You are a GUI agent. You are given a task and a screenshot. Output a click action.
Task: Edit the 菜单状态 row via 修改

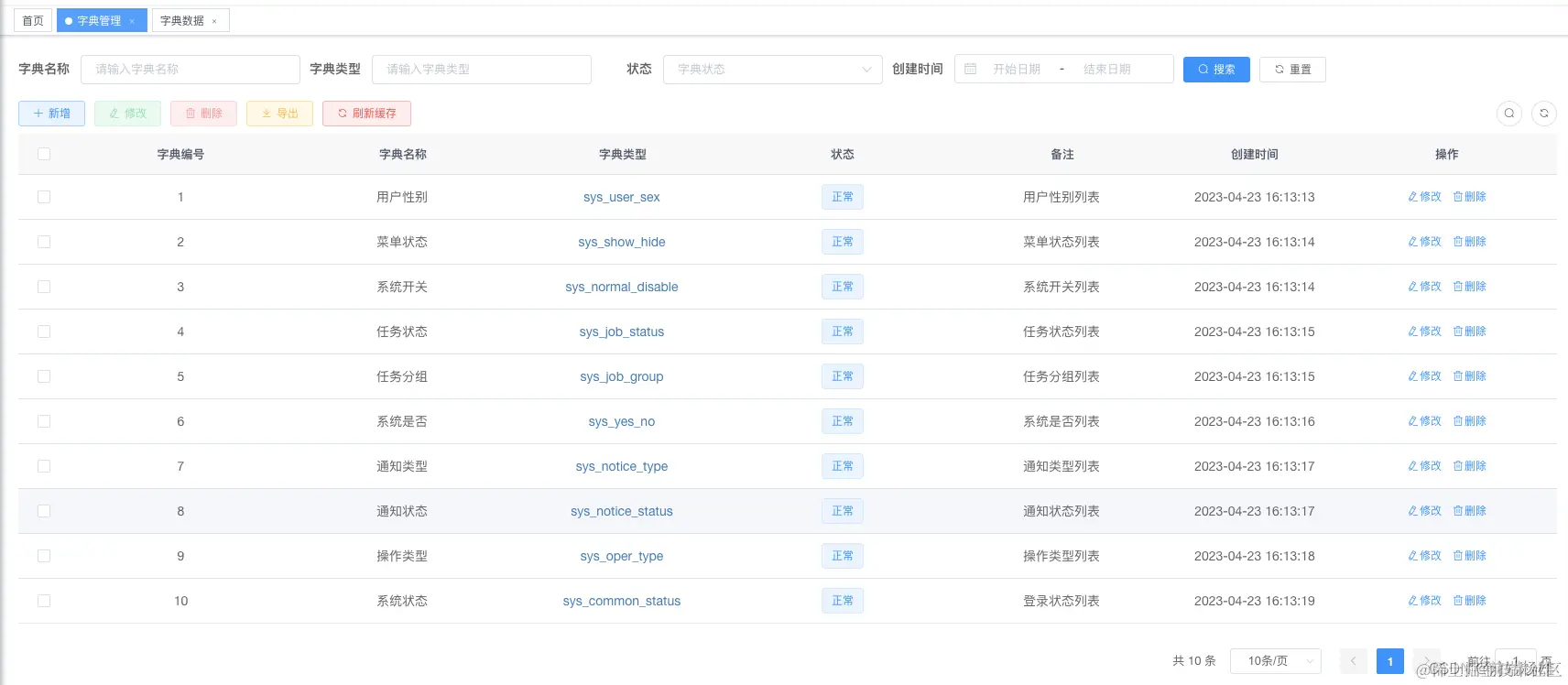pyautogui.click(x=1424, y=242)
